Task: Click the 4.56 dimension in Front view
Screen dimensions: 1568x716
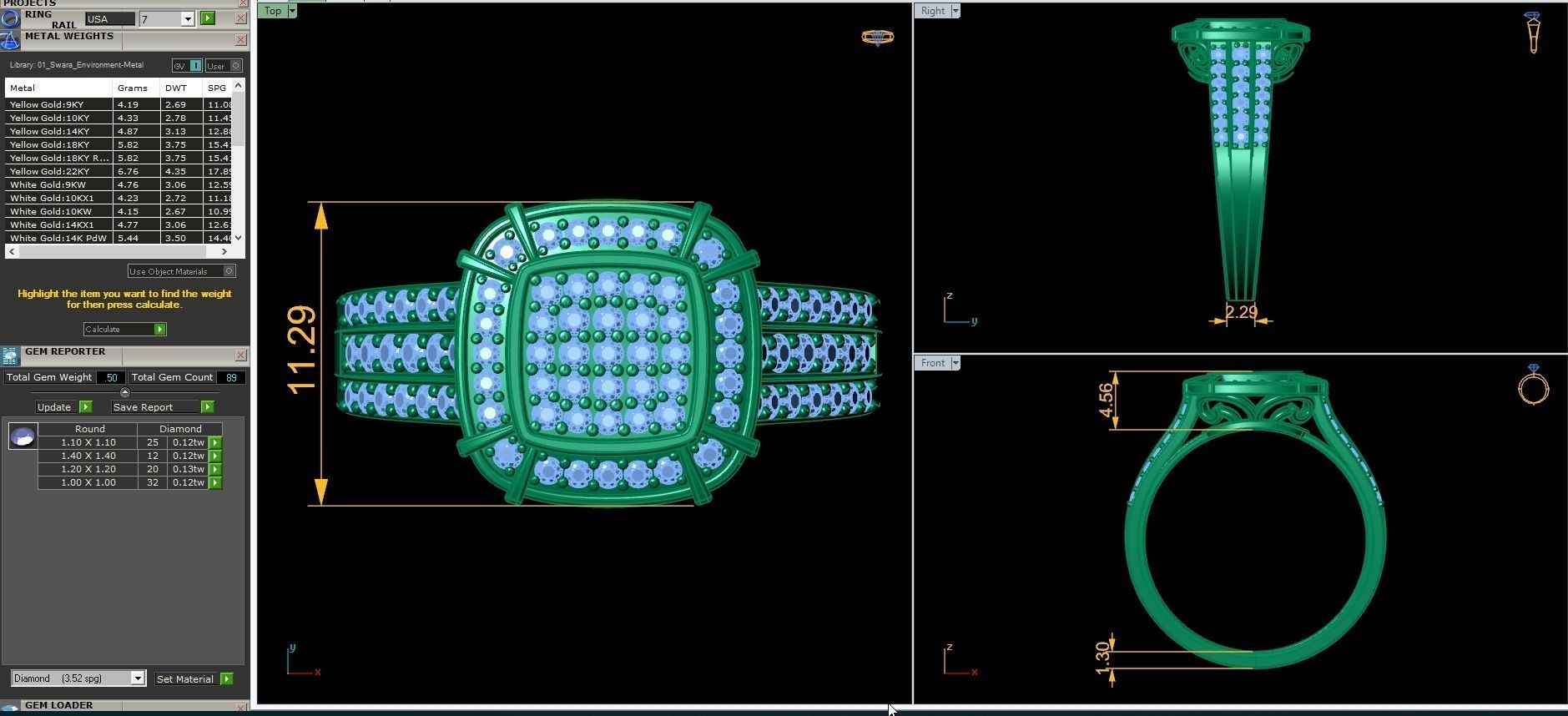Action: point(1106,401)
